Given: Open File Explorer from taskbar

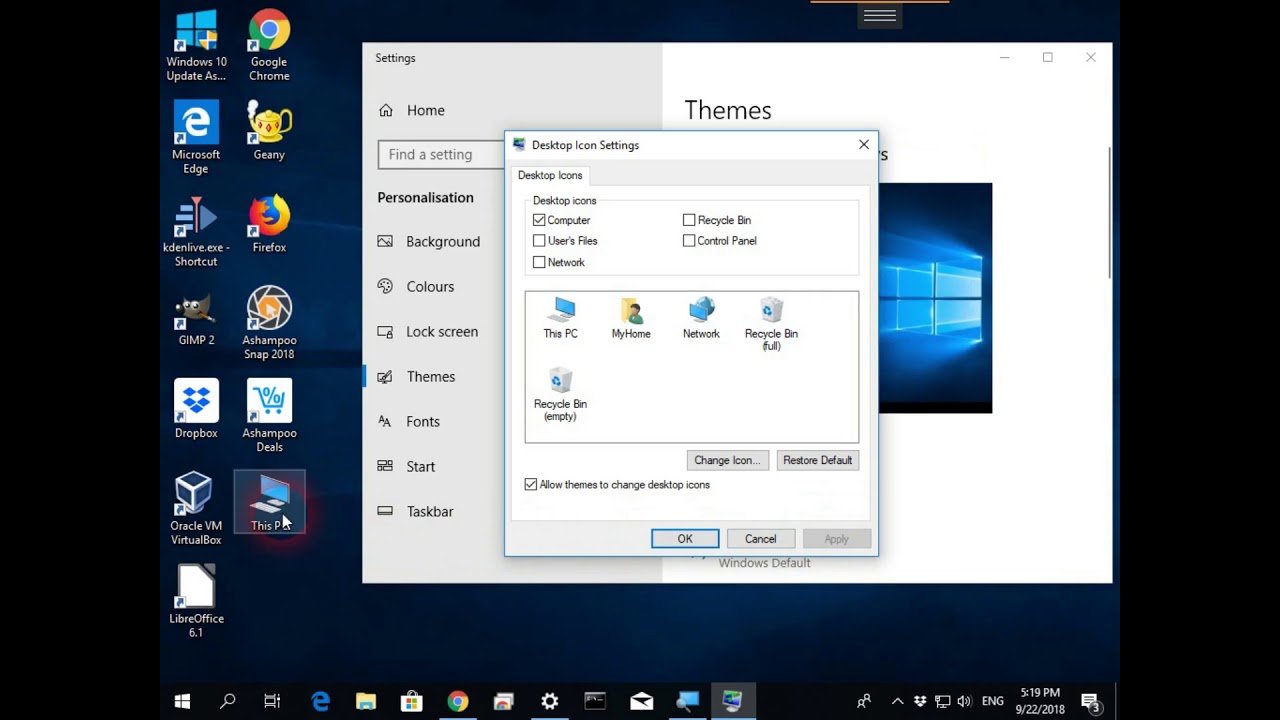Looking at the screenshot, I should click(365, 702).
